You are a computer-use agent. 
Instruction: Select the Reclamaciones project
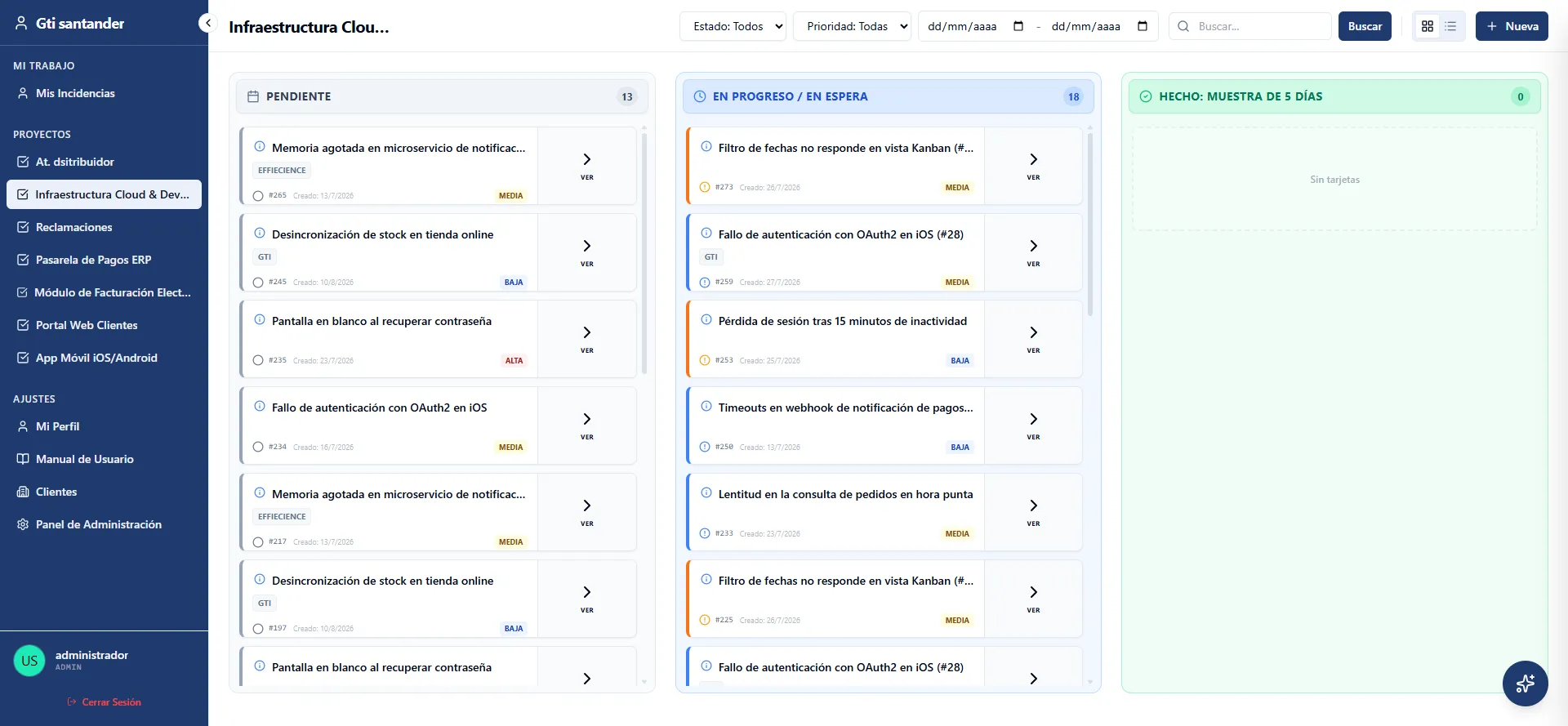point(104,227)
